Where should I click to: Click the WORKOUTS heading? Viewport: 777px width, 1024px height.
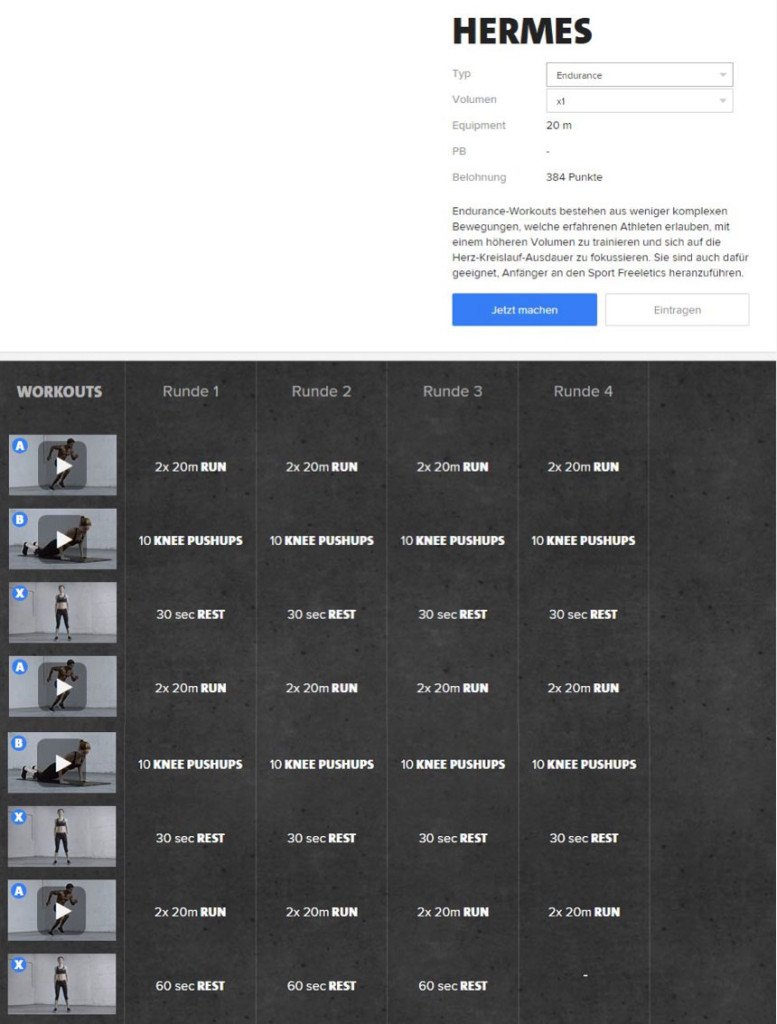point(59,392)
